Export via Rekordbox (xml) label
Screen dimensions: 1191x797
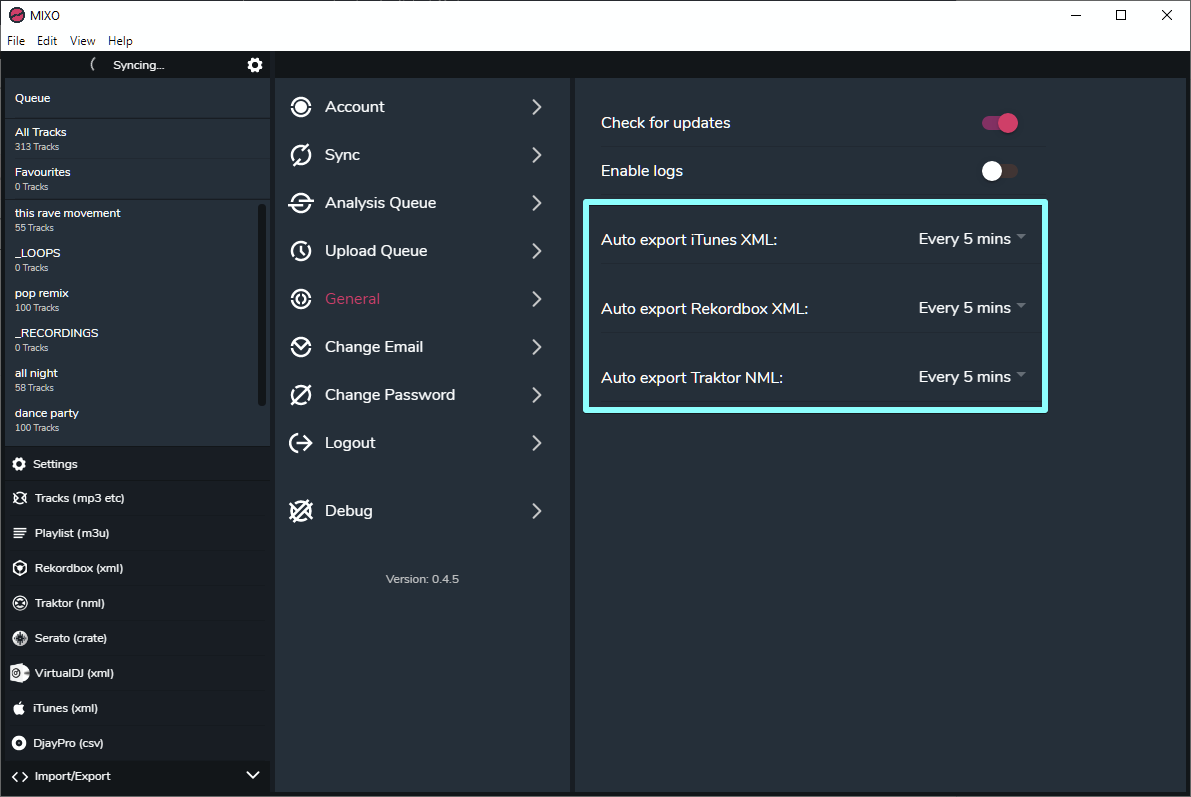pyautogui.click(x=79, y=568)
